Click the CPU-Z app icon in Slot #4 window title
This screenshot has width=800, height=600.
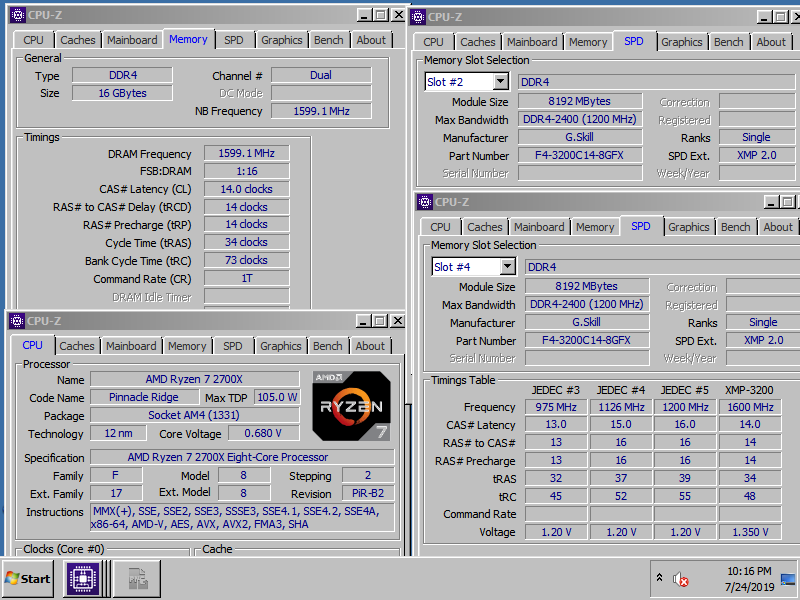tap(425, 202)
